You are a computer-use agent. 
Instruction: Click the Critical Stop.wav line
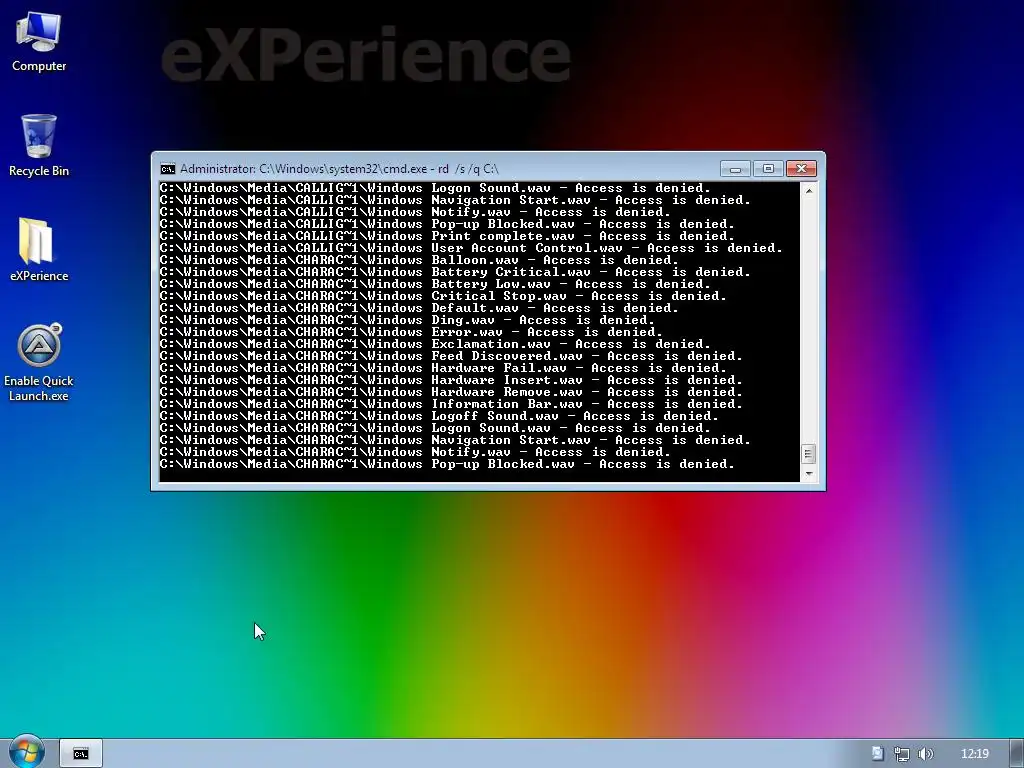[x=443, y=296]
